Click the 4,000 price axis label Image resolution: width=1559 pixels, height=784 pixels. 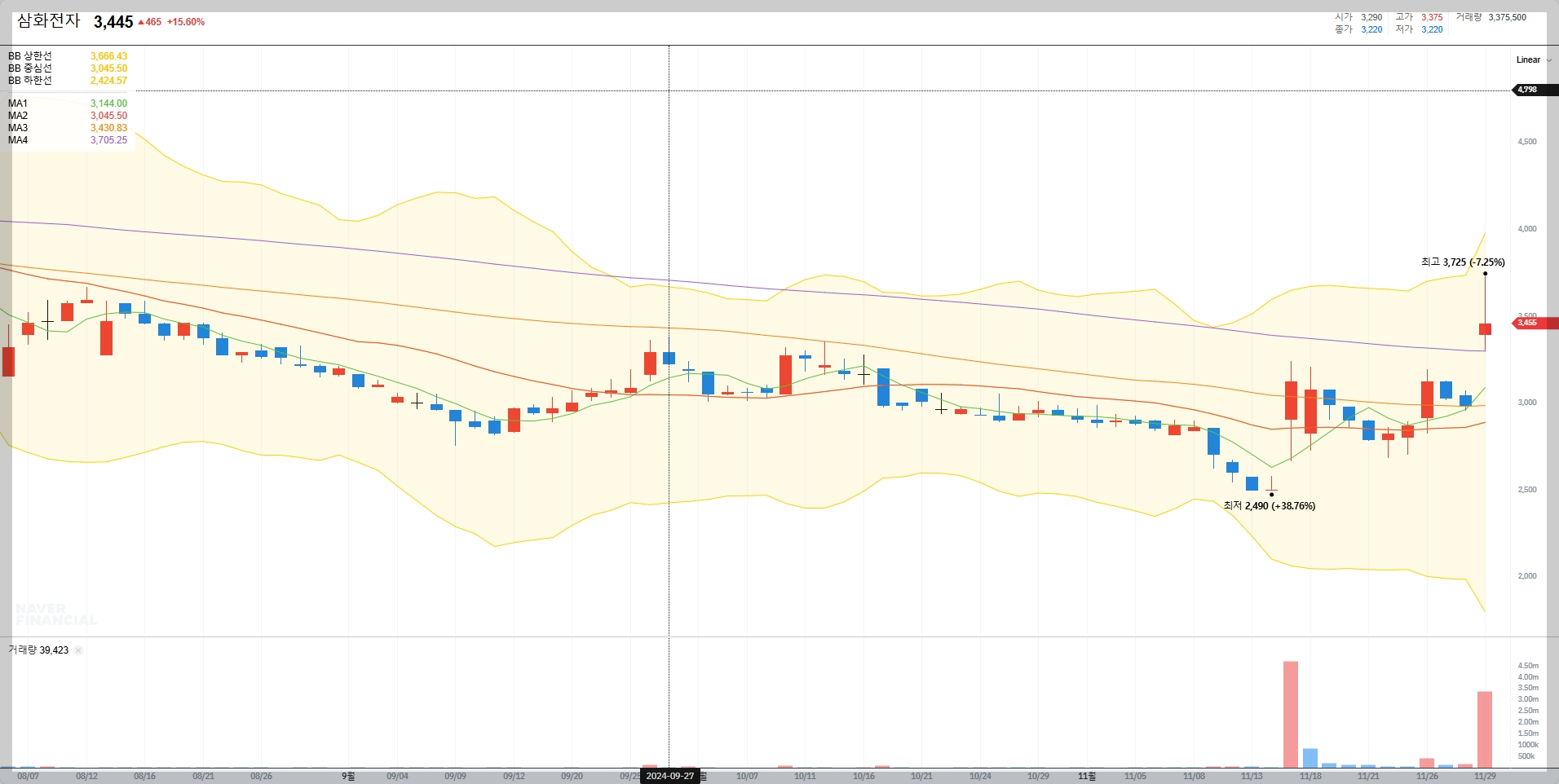pos(1527,229)
